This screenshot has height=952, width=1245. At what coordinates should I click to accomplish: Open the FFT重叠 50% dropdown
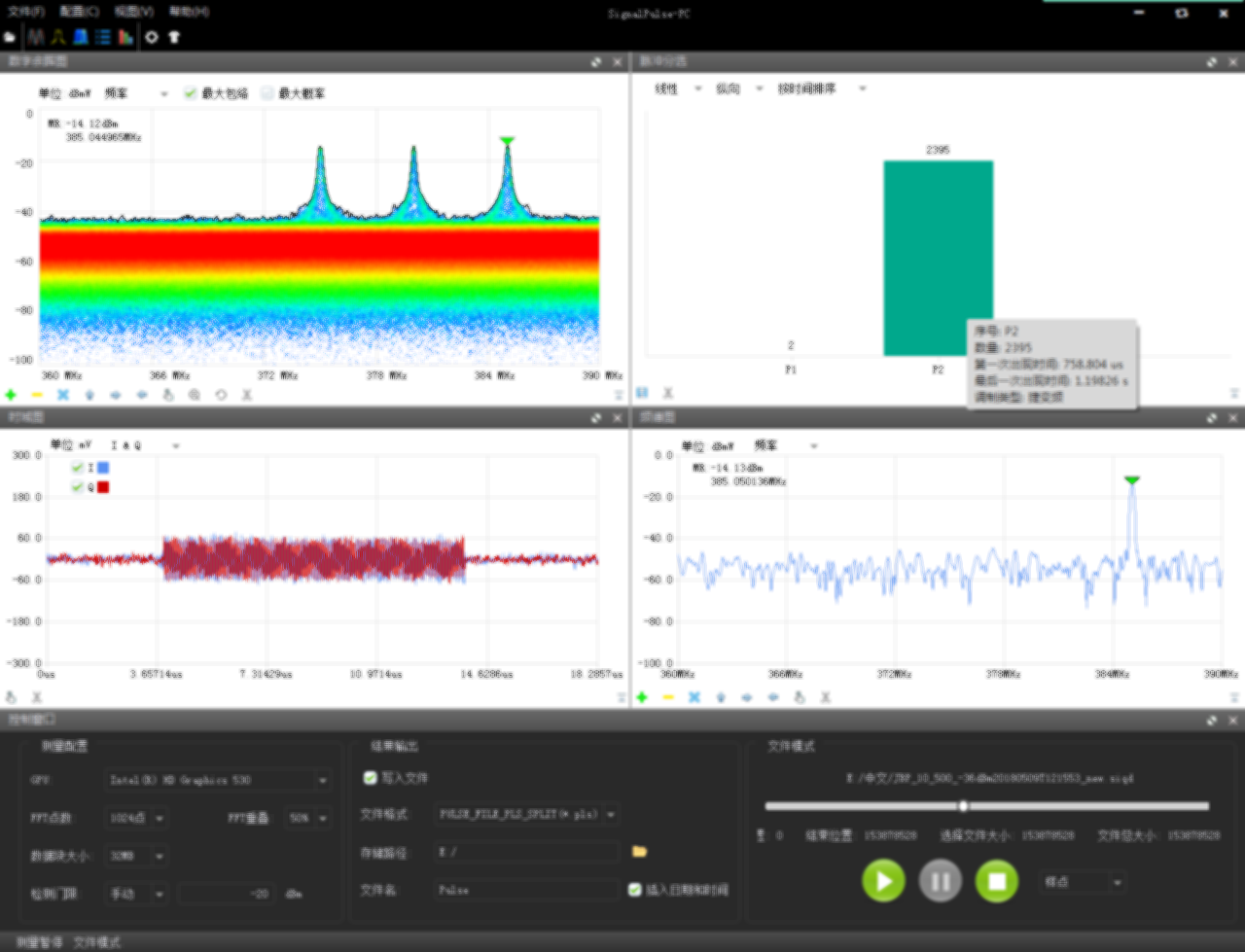(x=308, y=818)
